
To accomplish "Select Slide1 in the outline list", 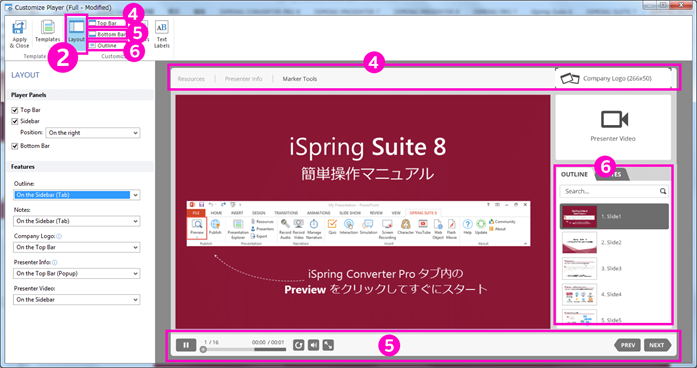I will tap(614, 216).
